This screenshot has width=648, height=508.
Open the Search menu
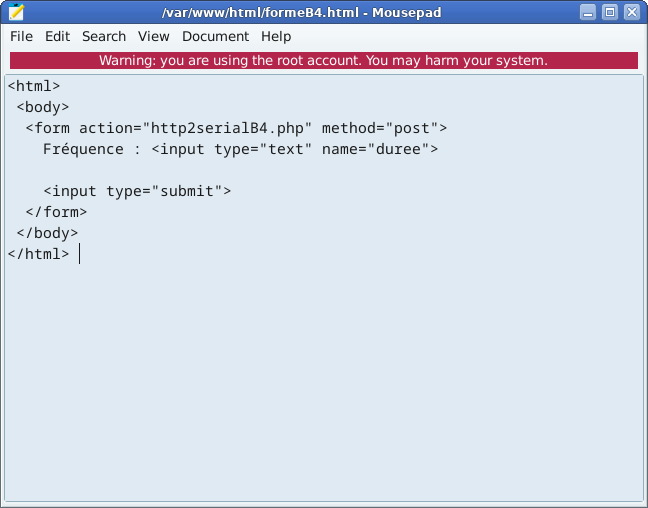pyautogui.click(x=104, y=36)
